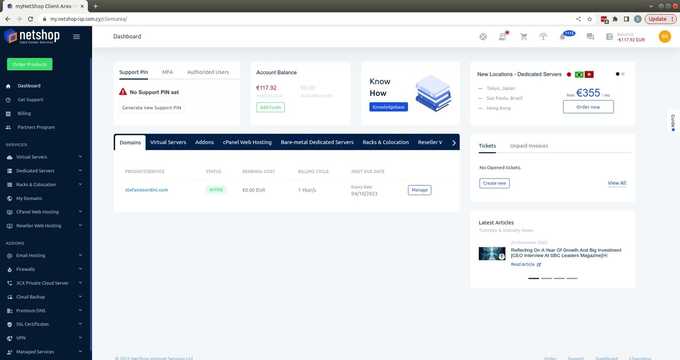Click Manage button for the domain

click(419, 190)
